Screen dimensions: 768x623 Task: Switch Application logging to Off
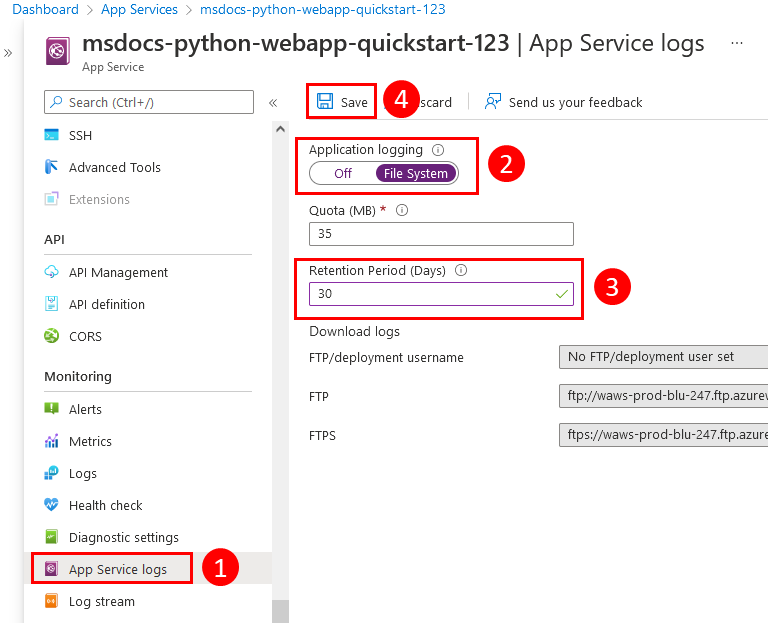pos(343,173)
